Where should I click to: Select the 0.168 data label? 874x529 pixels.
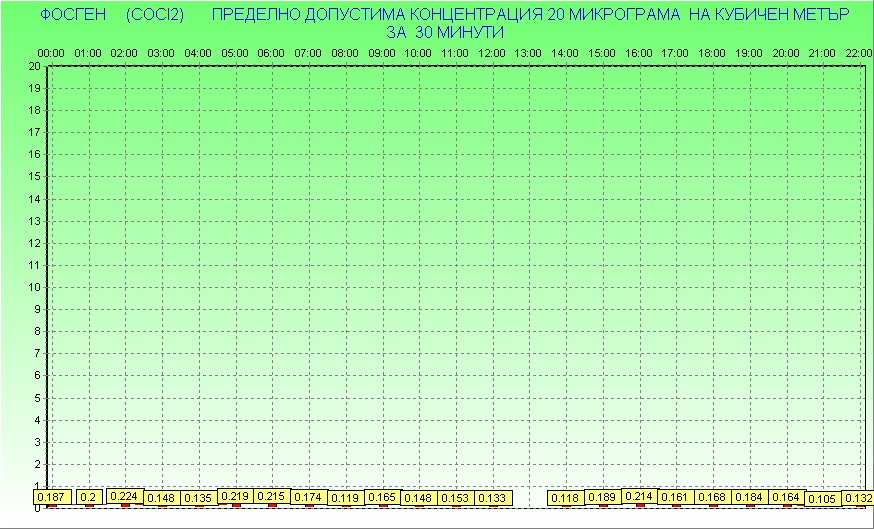click(713, 497)
